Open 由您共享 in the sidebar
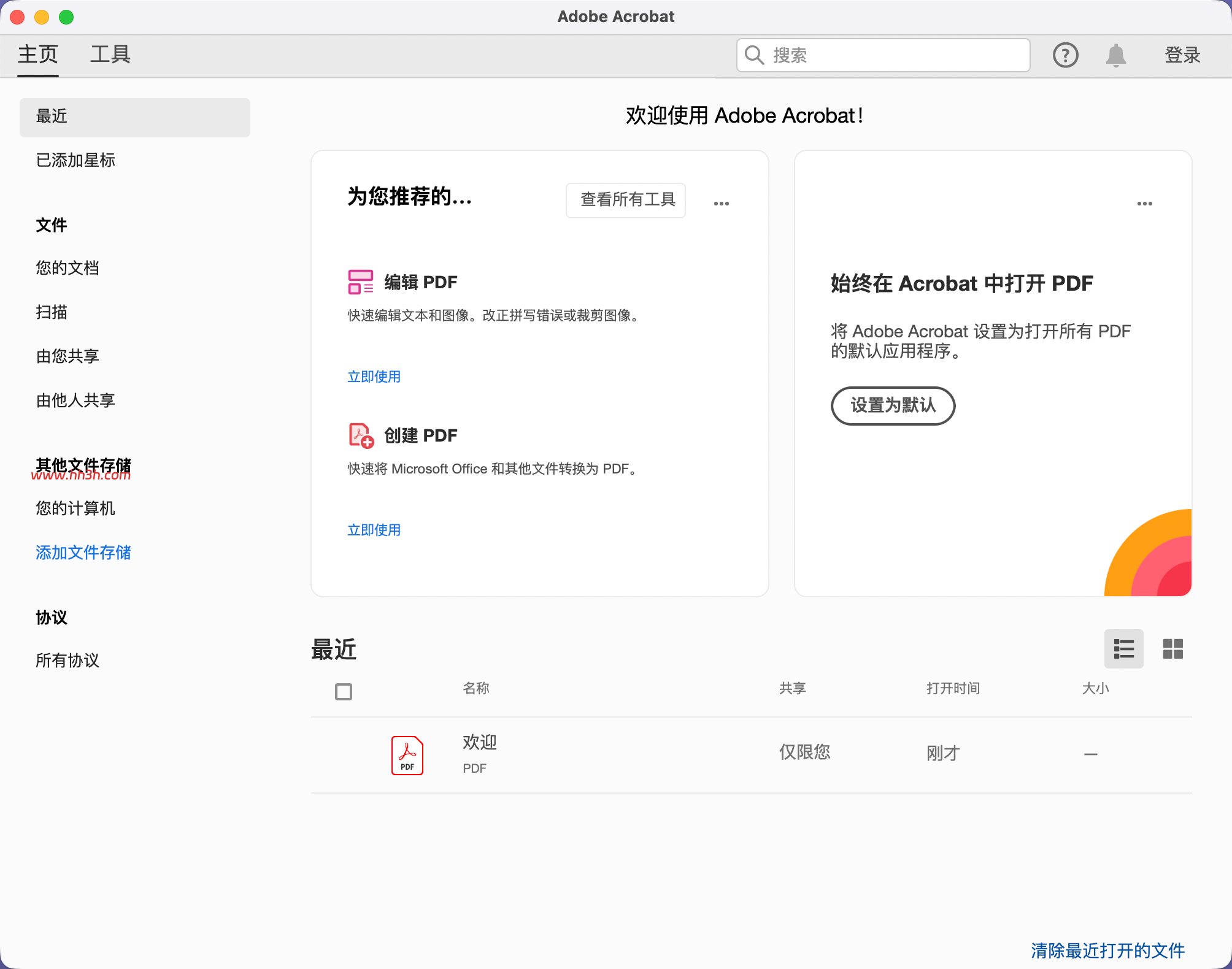Viewport: 1232px width, 969px height. [67, 356]
